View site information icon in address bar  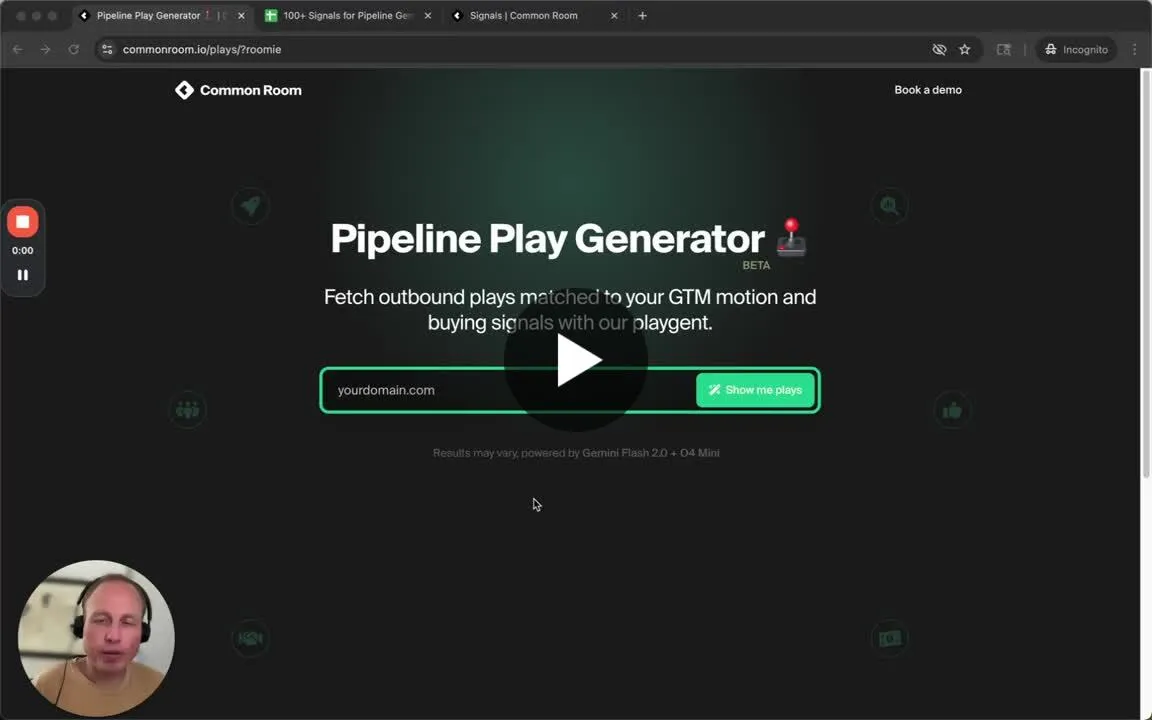(x=107, y=49)
